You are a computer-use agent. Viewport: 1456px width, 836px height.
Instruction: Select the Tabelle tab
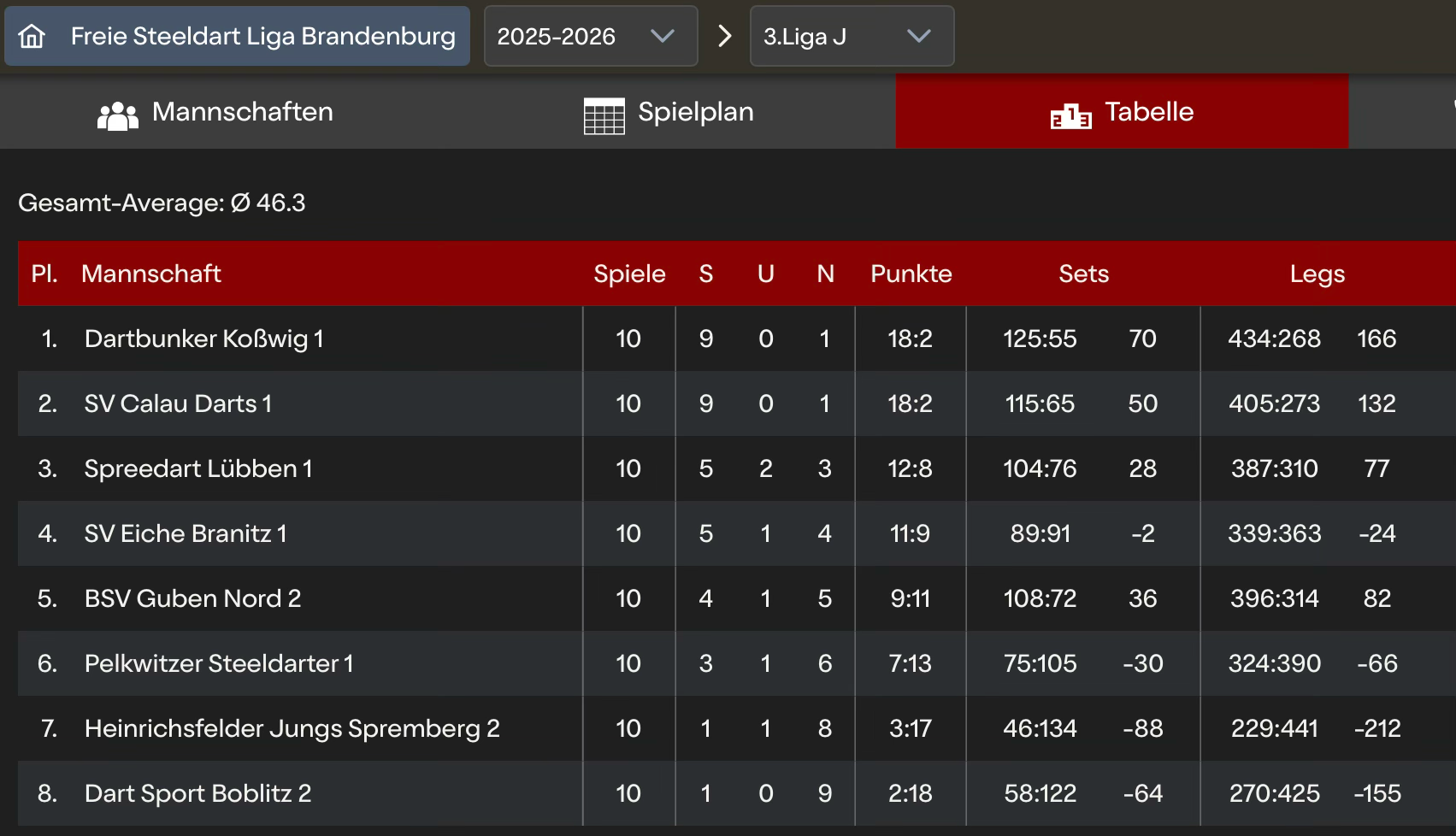pos(1148,112)
